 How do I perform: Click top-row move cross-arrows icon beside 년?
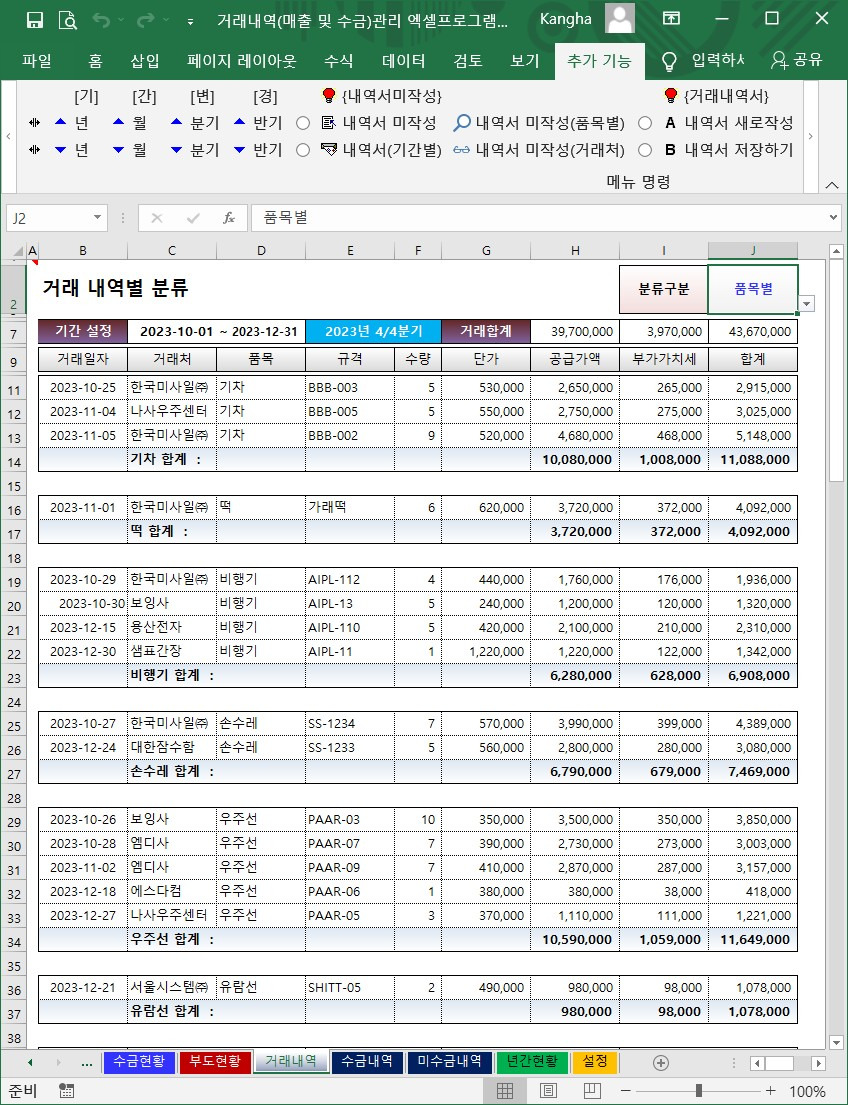click(35, 123)
